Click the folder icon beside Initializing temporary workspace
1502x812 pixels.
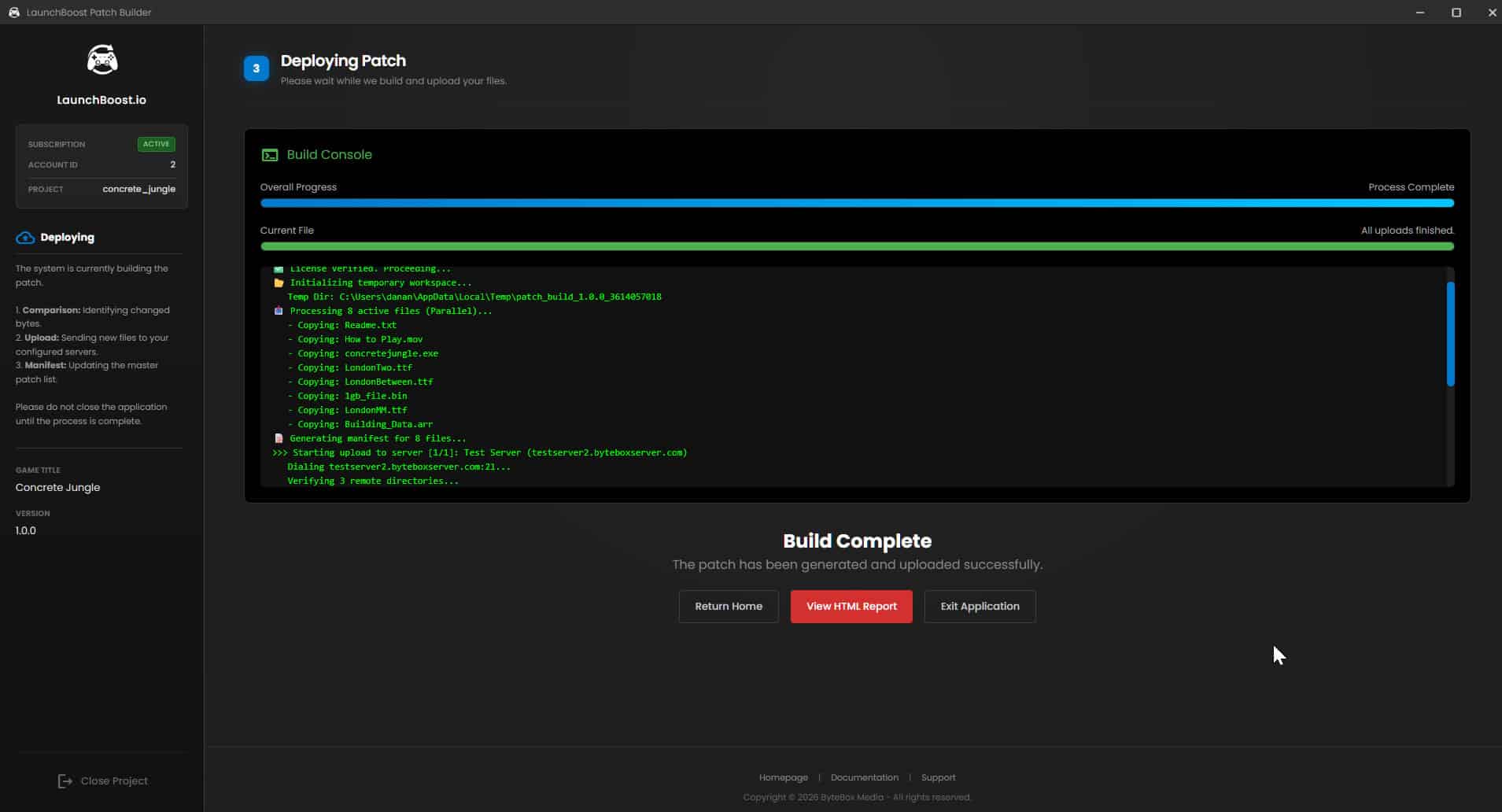coord(279,282)
